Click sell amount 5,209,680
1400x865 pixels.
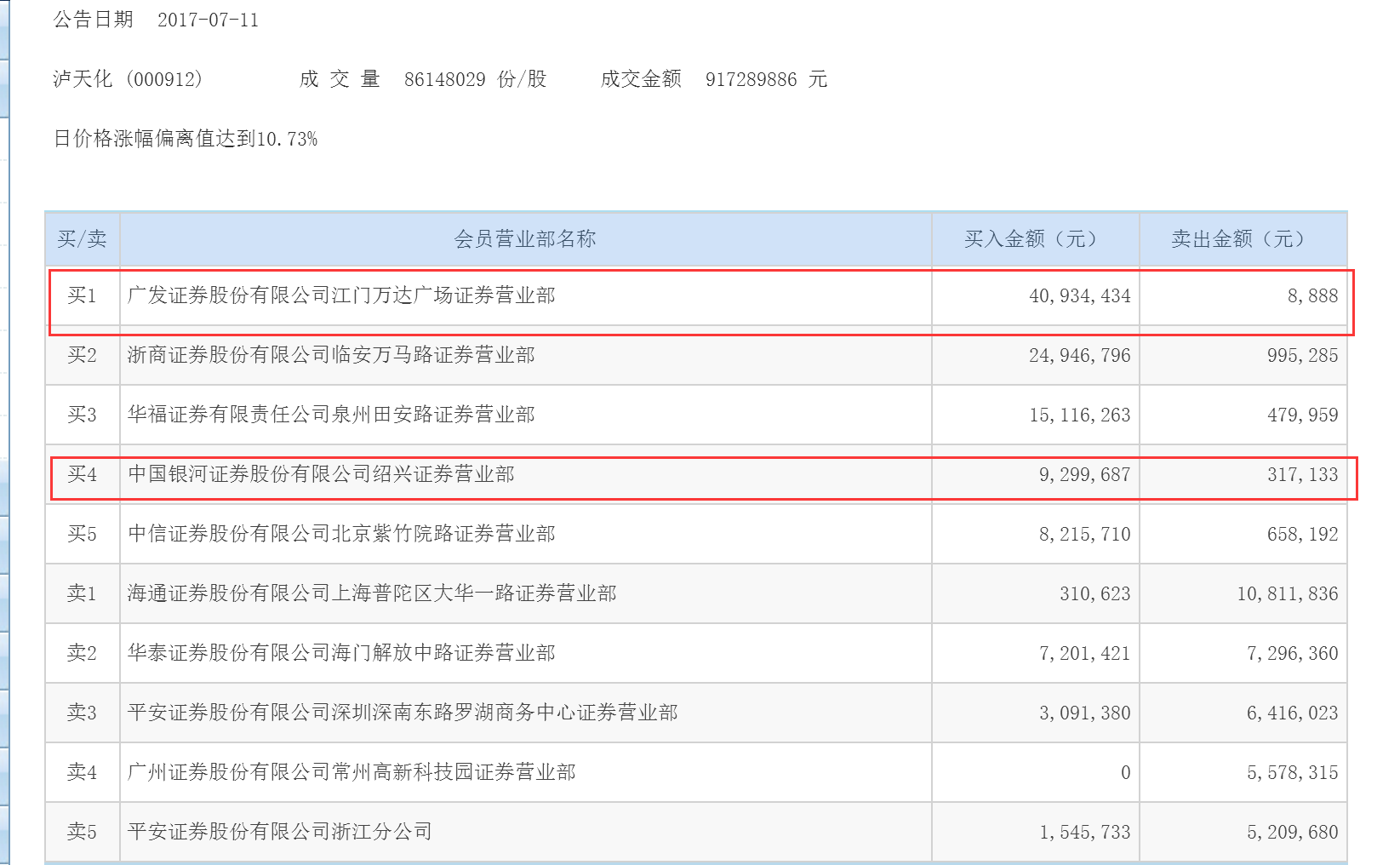[x=1293, y=832]
